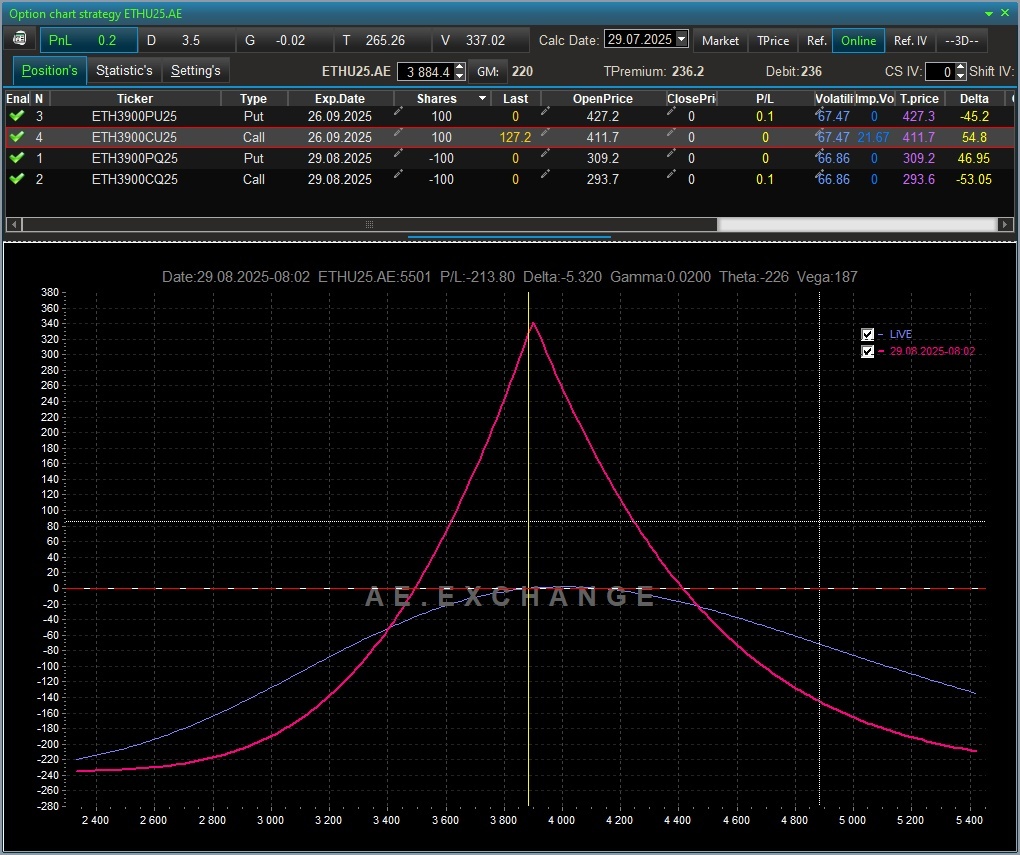Select the D delta metric button
The image size is (1020, 855).
187,40
